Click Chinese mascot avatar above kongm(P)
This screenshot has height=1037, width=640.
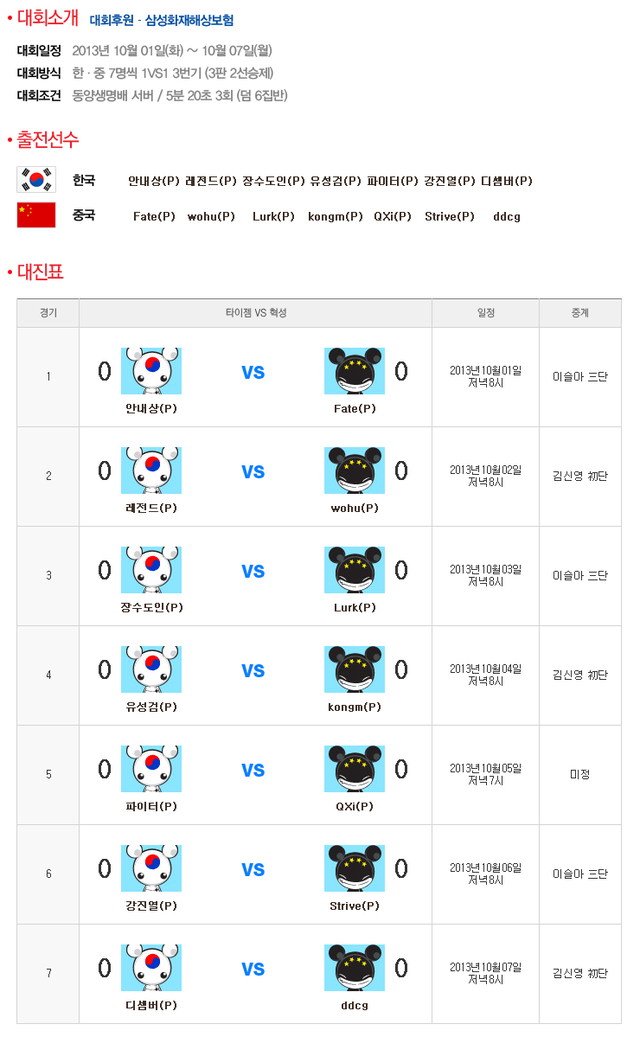point(354,669)
